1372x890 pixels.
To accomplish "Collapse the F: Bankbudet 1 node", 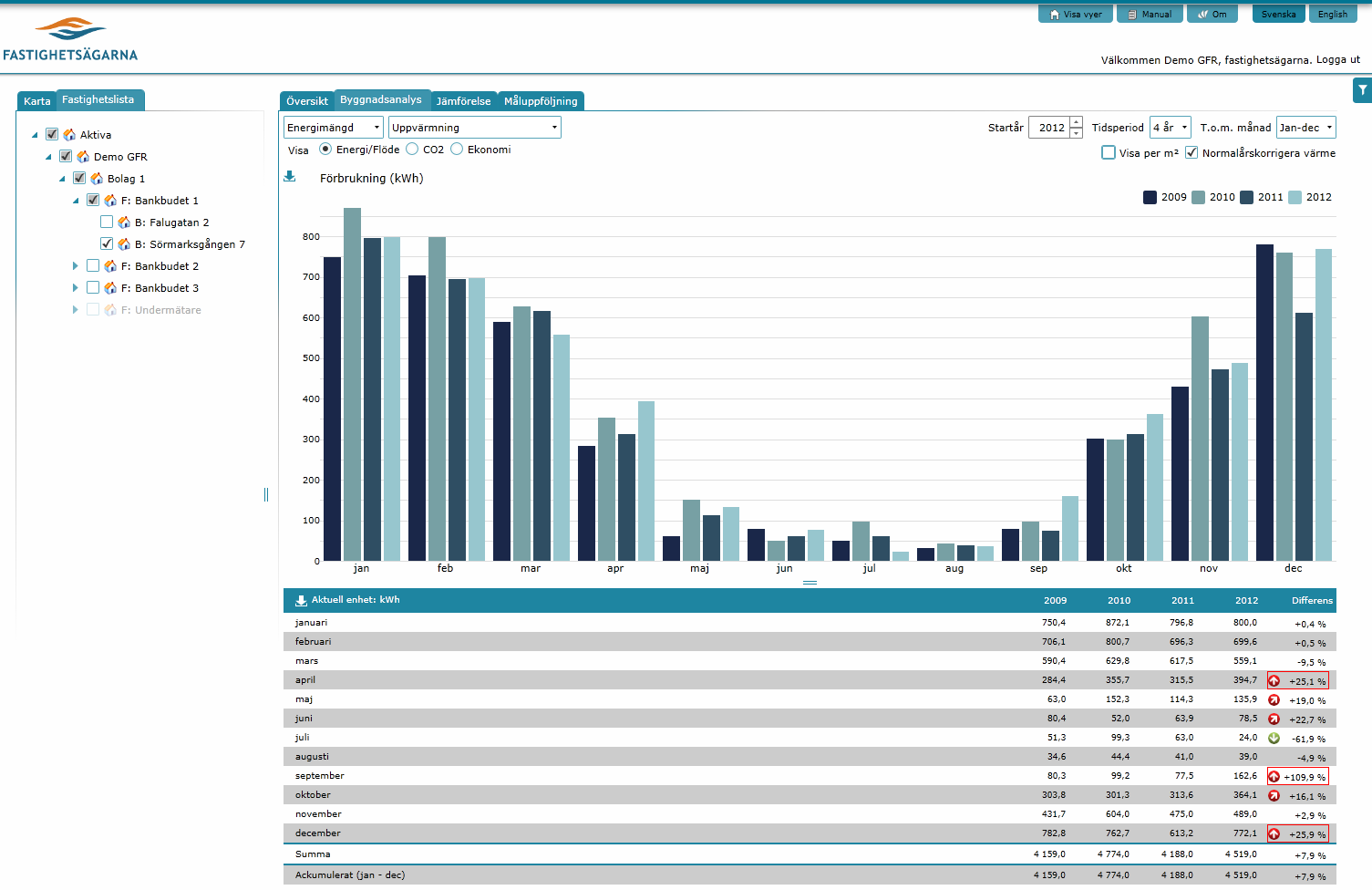I will pos(77,201).
